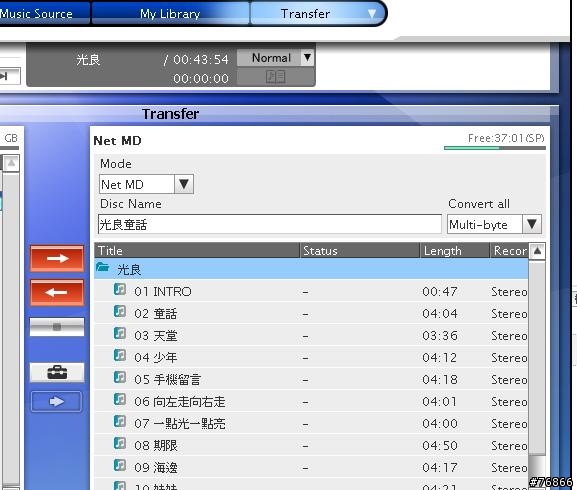Click the music note icon of 02 童話
The image size is (577, 490).
pyautogui.click(x=120, y=312)
